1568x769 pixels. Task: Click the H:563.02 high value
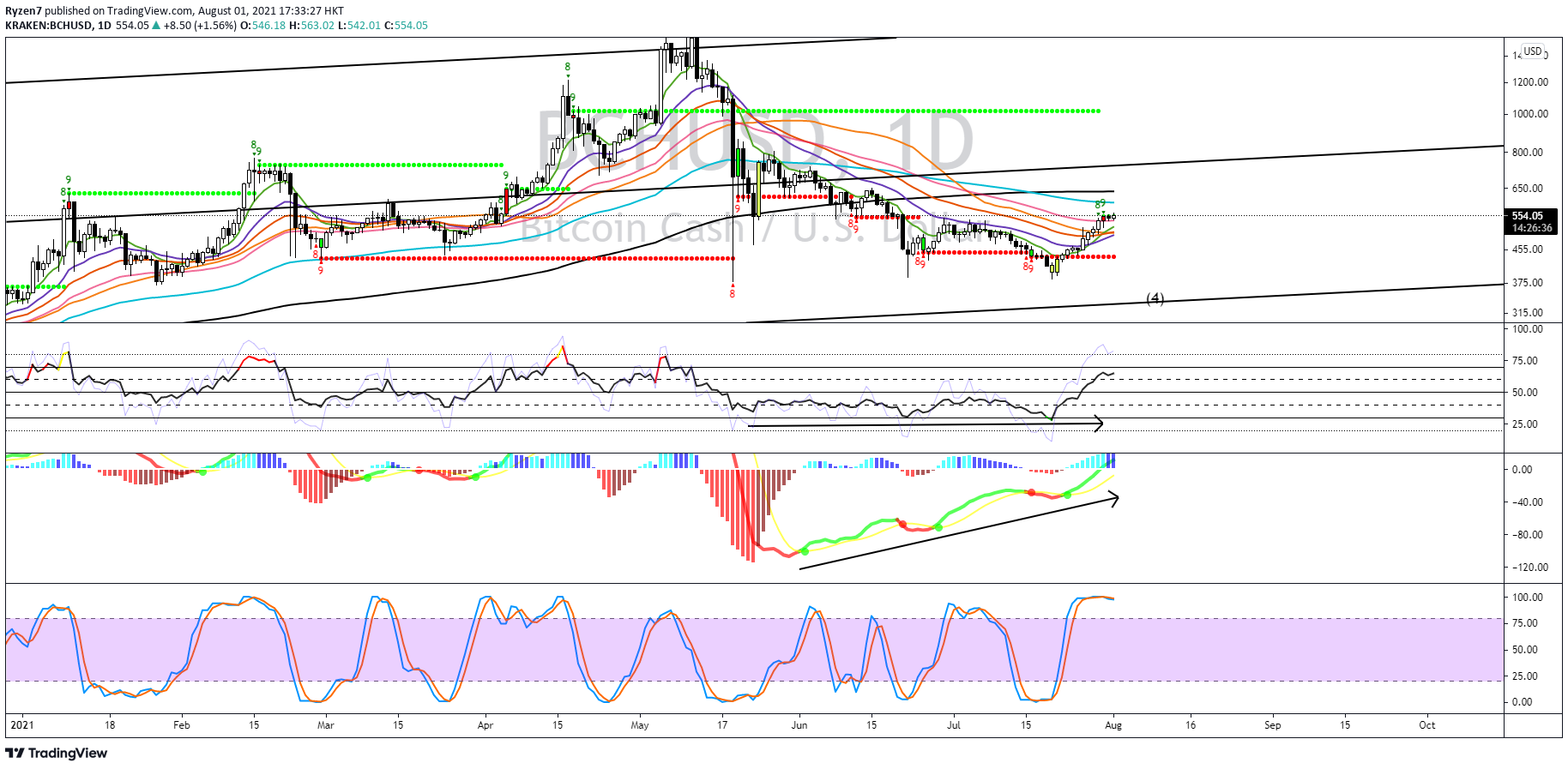coord(311,25)
